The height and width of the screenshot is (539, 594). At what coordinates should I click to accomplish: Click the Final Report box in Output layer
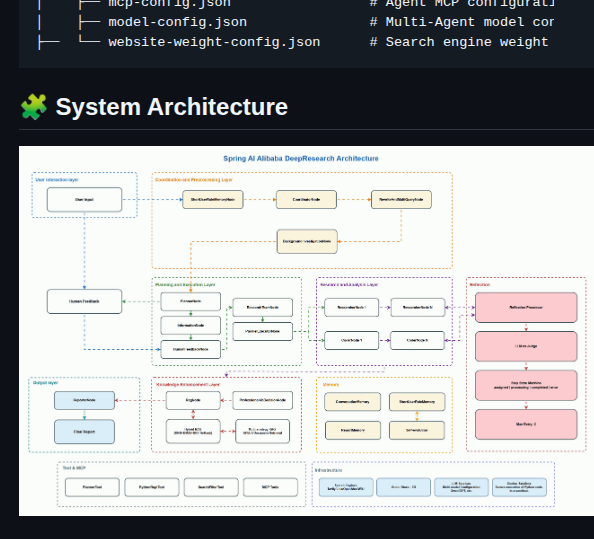[84, 432]
